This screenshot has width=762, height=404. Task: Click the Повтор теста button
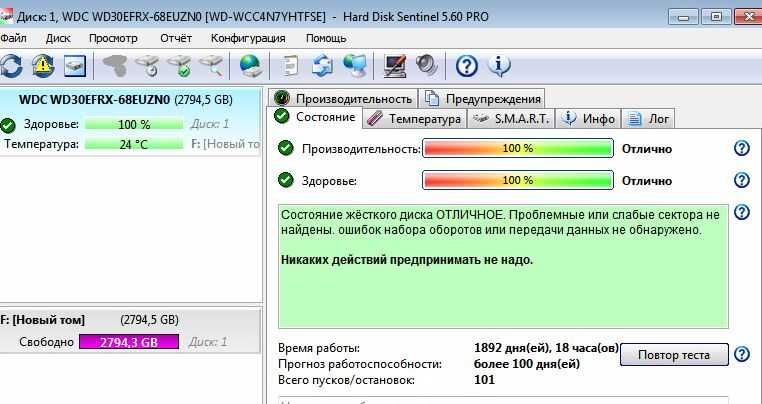(x=674, y=355)
